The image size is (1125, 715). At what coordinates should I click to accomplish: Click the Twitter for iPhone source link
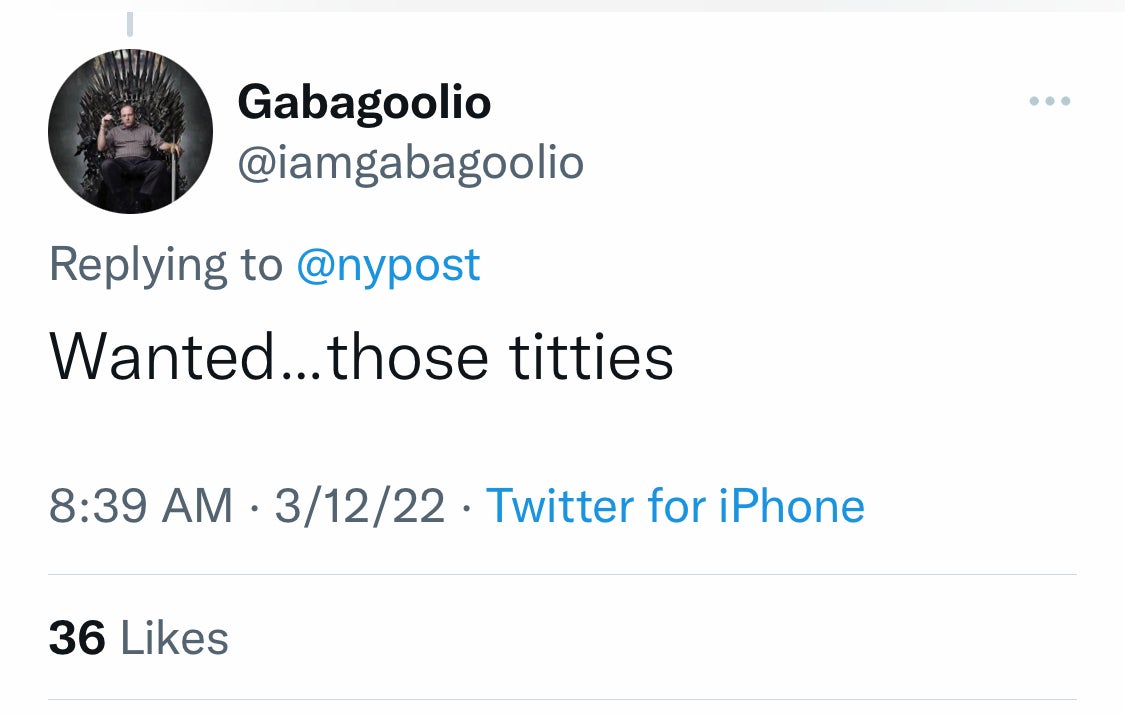pos(675,505)
